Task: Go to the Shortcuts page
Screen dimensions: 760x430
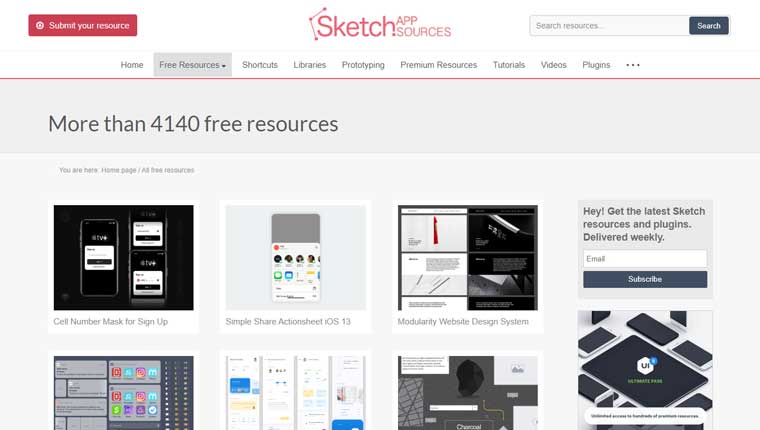Action: (260, 65)
